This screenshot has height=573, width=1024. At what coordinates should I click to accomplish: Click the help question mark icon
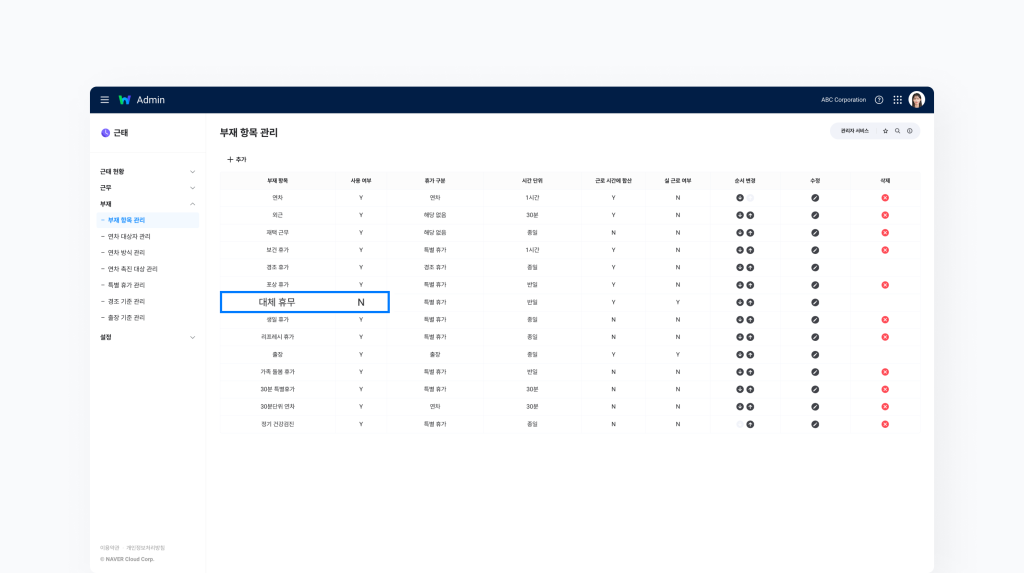879,100
